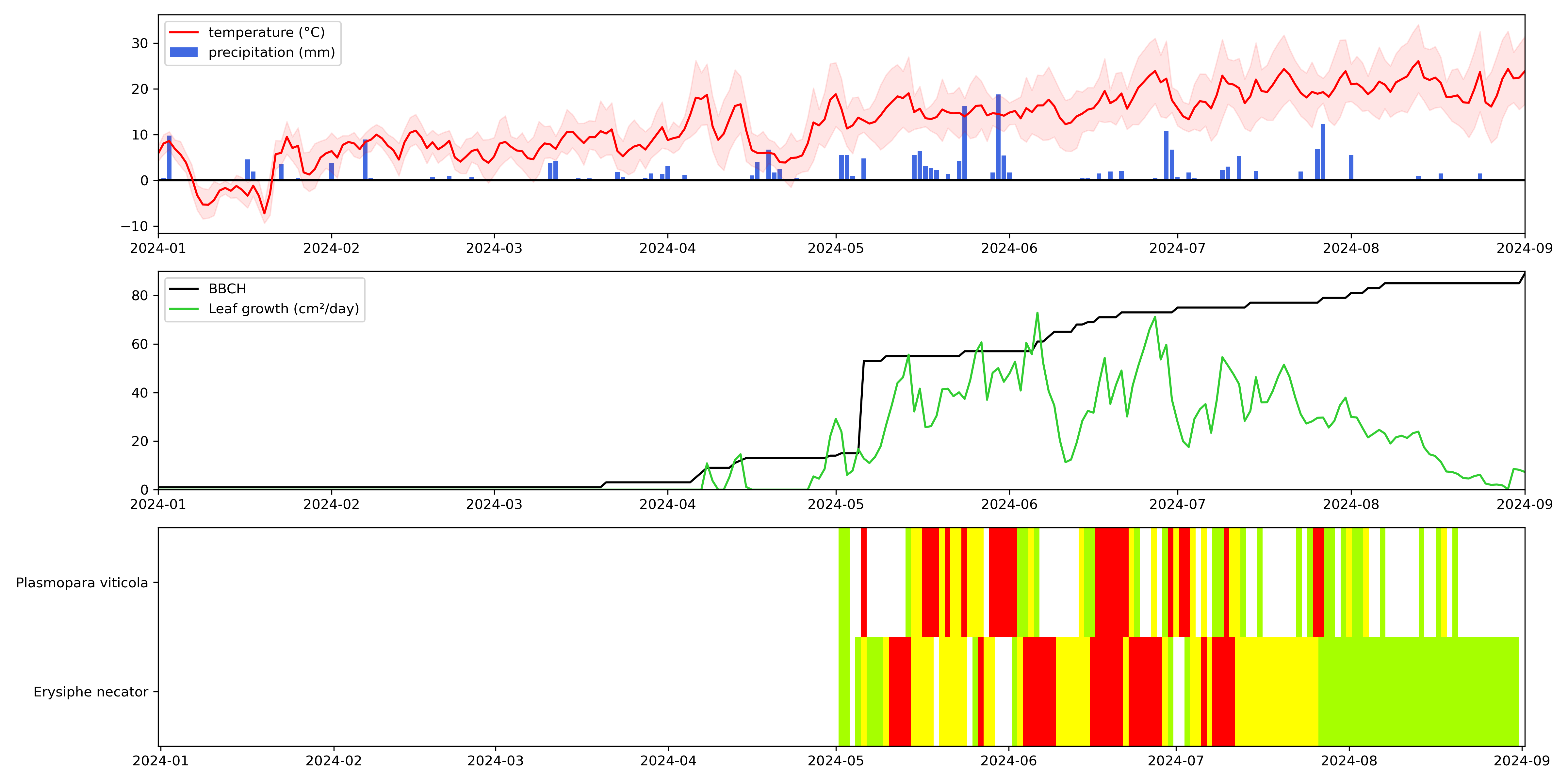The height and width of the screenshot is (784, 1568).
Task: Click '2024-01' under the disease risk heatmap
Action: 161,761
